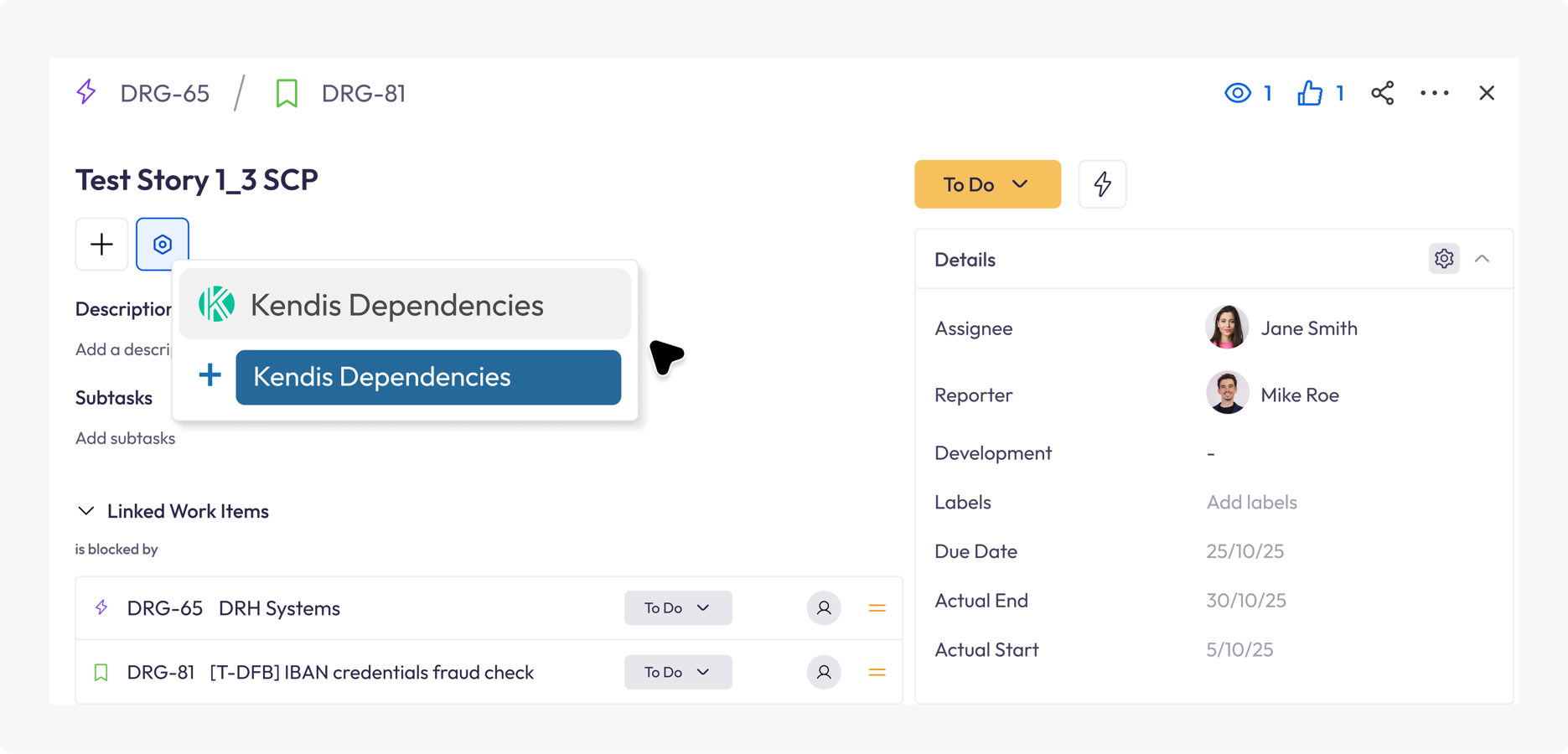Open the more options ellipsis menu
Screen dimensions: 1568x754
(x=1435, y=93)
